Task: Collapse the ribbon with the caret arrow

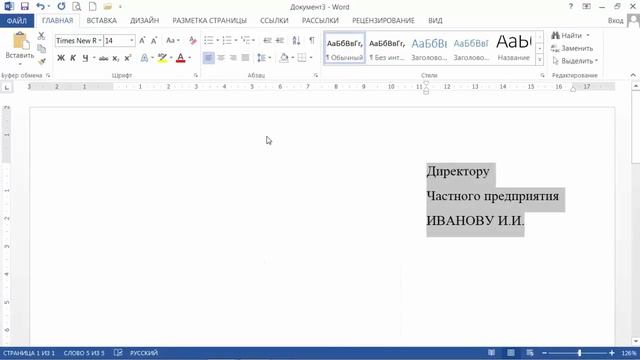Action: click(633, 76)
